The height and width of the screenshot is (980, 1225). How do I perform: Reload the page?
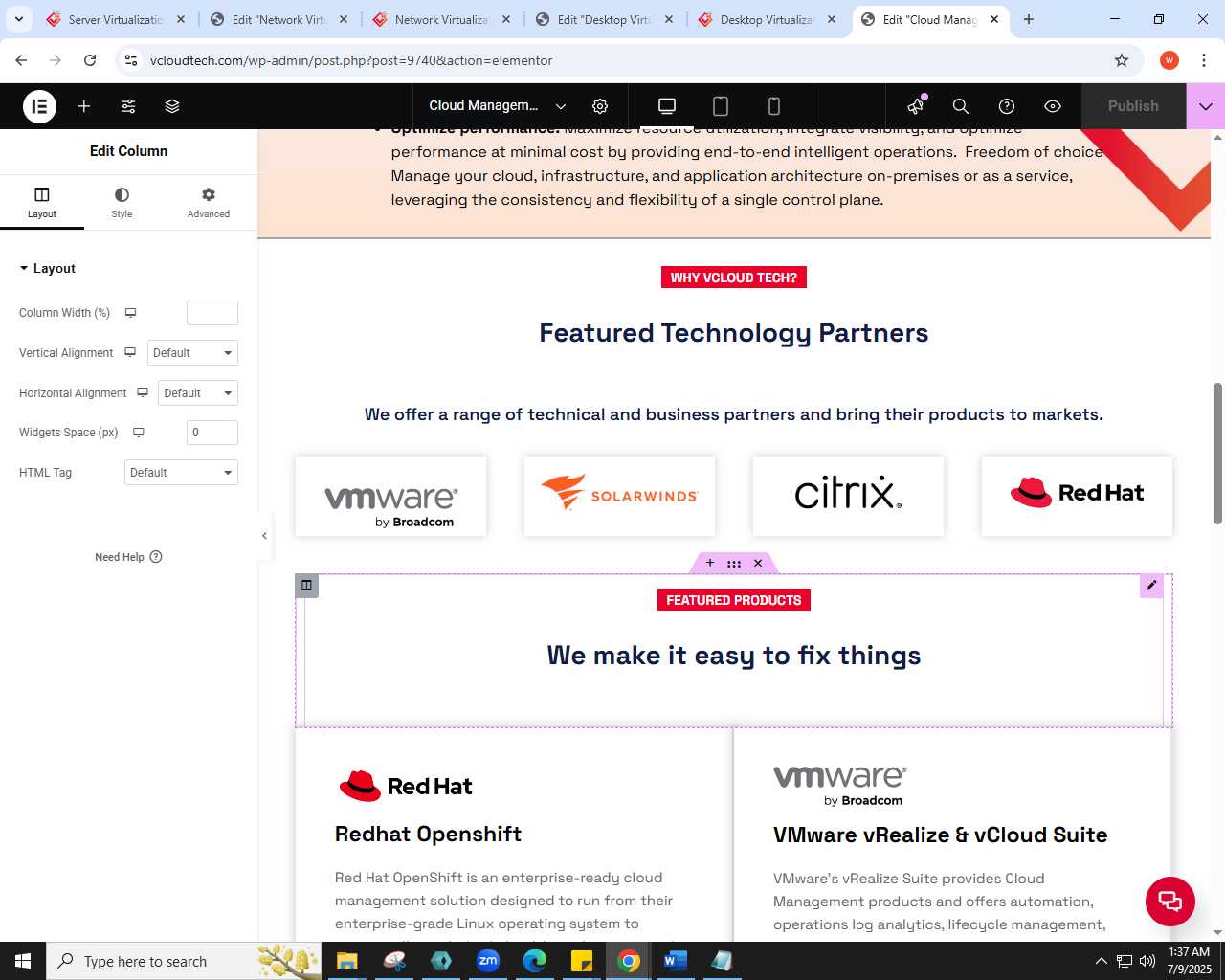click(90, 60)
